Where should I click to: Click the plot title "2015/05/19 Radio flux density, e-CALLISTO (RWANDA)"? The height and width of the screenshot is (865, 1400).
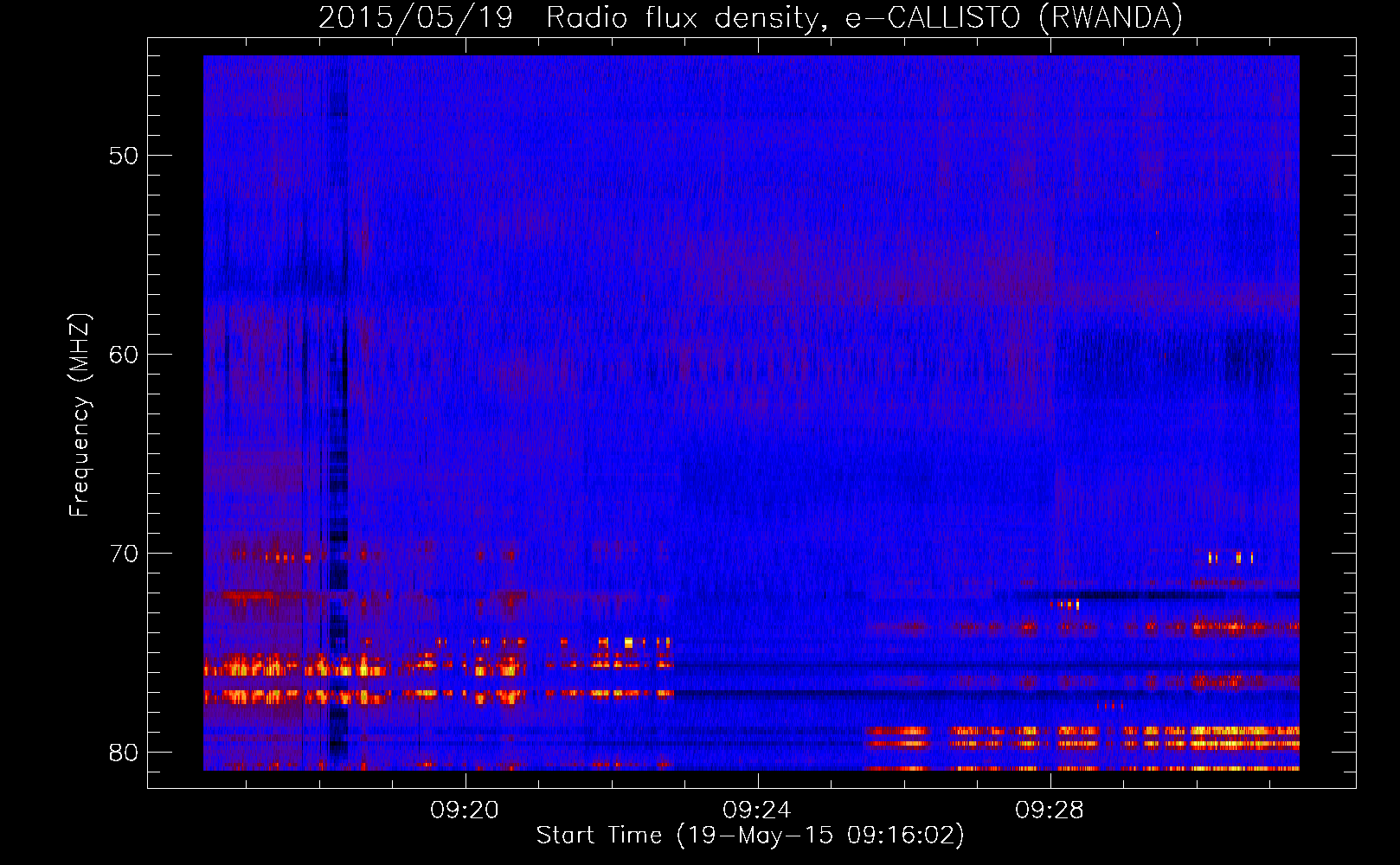click(x=750, y=17)
